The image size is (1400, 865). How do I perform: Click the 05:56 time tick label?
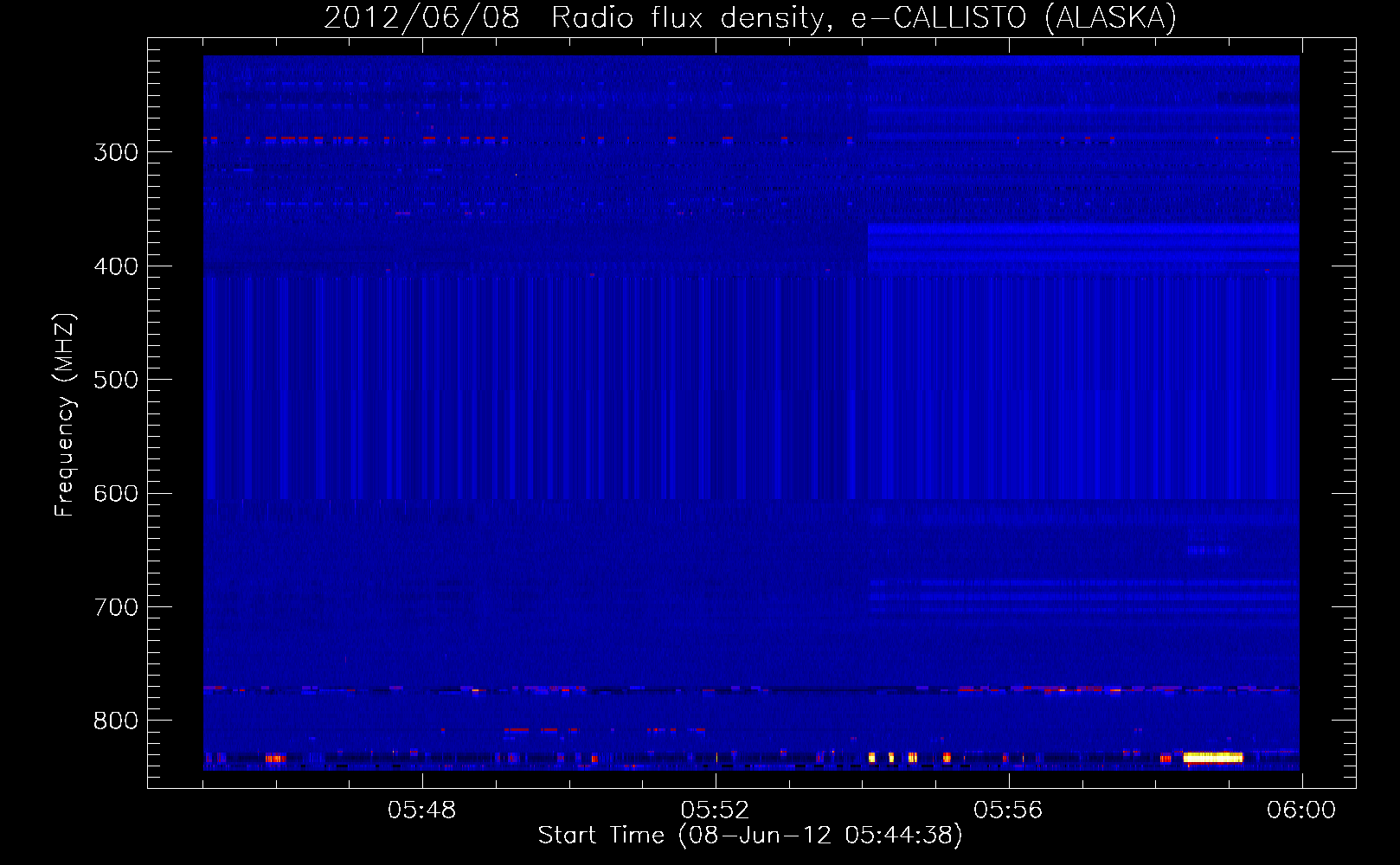pyautogui.click(x=1008, y=811)
